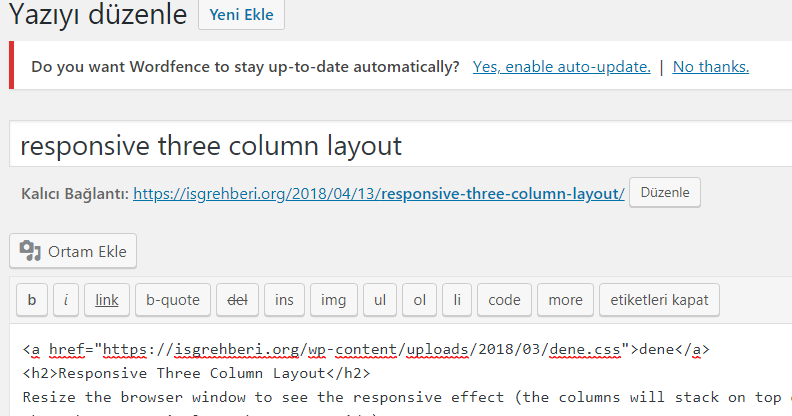The image size is (792, 416).
Task: Click the Yeni Ekle button
Action: pyautogui.click(x=241, y=15)
